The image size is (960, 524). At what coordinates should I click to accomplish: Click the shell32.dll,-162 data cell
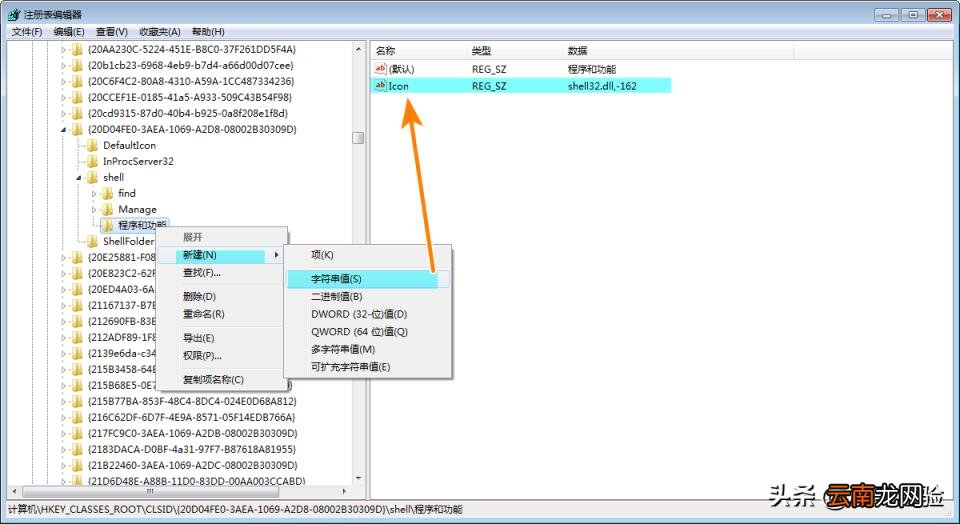pos(602,86)
